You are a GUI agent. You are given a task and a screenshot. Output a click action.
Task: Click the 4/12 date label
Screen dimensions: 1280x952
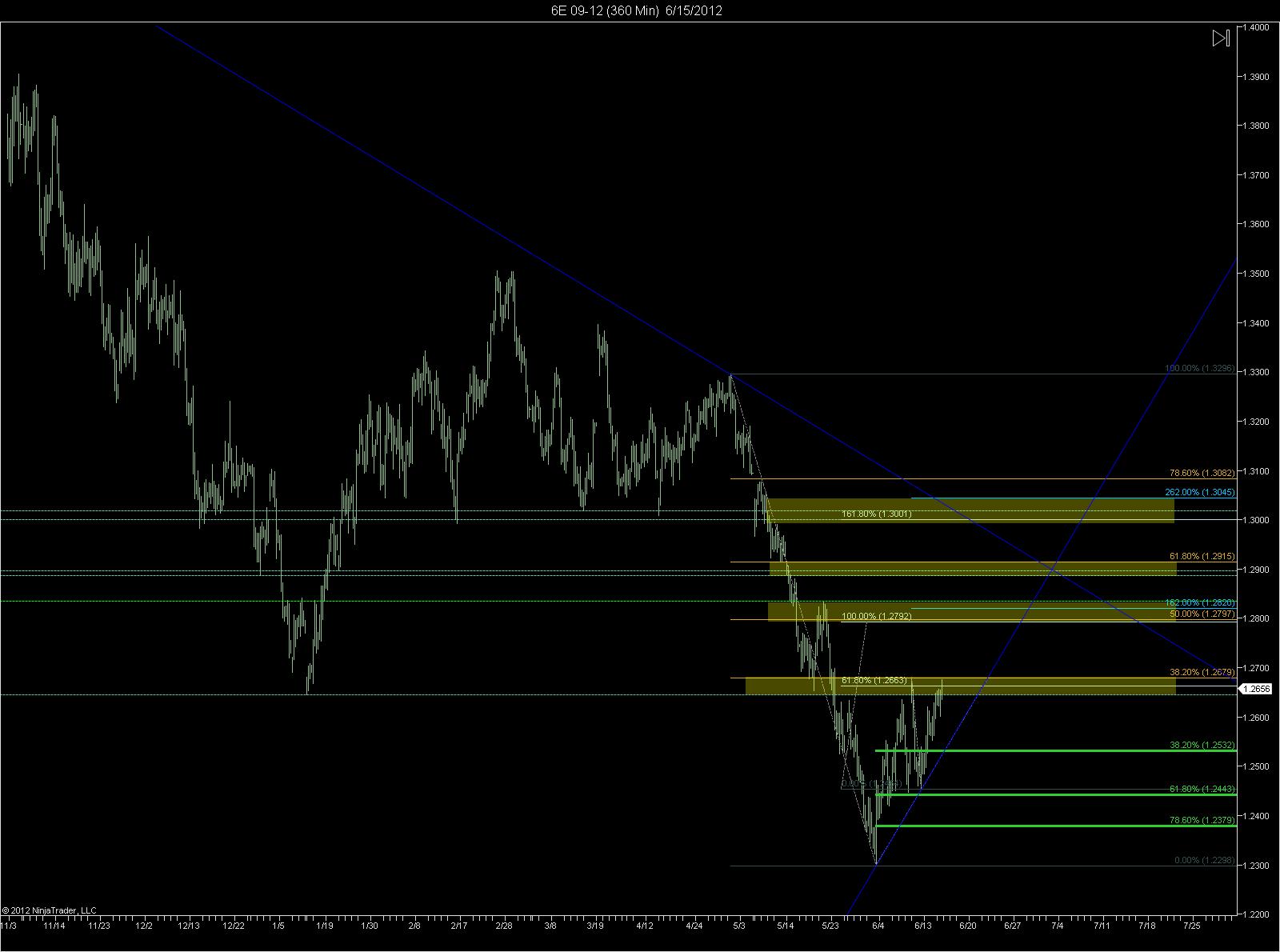pyautogui.click(x=645, y=926)
